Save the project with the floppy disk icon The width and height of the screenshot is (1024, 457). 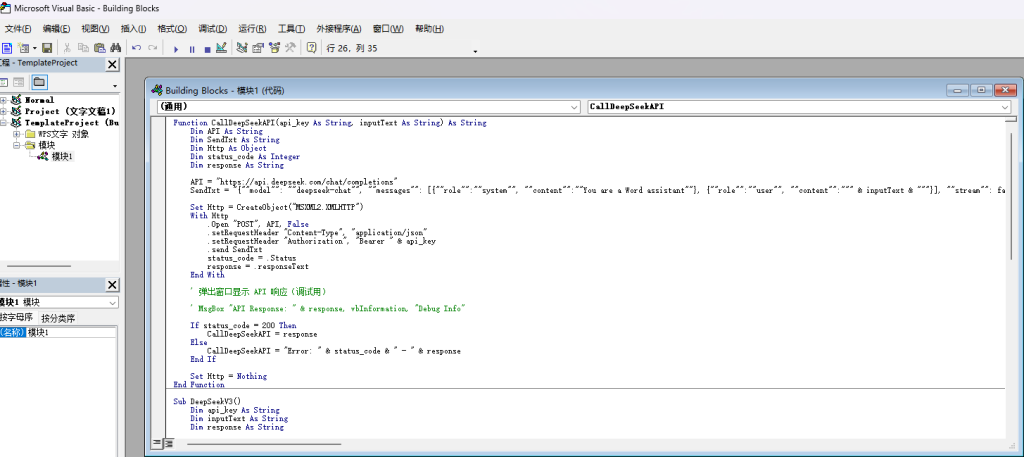click(x=47, y=48)
